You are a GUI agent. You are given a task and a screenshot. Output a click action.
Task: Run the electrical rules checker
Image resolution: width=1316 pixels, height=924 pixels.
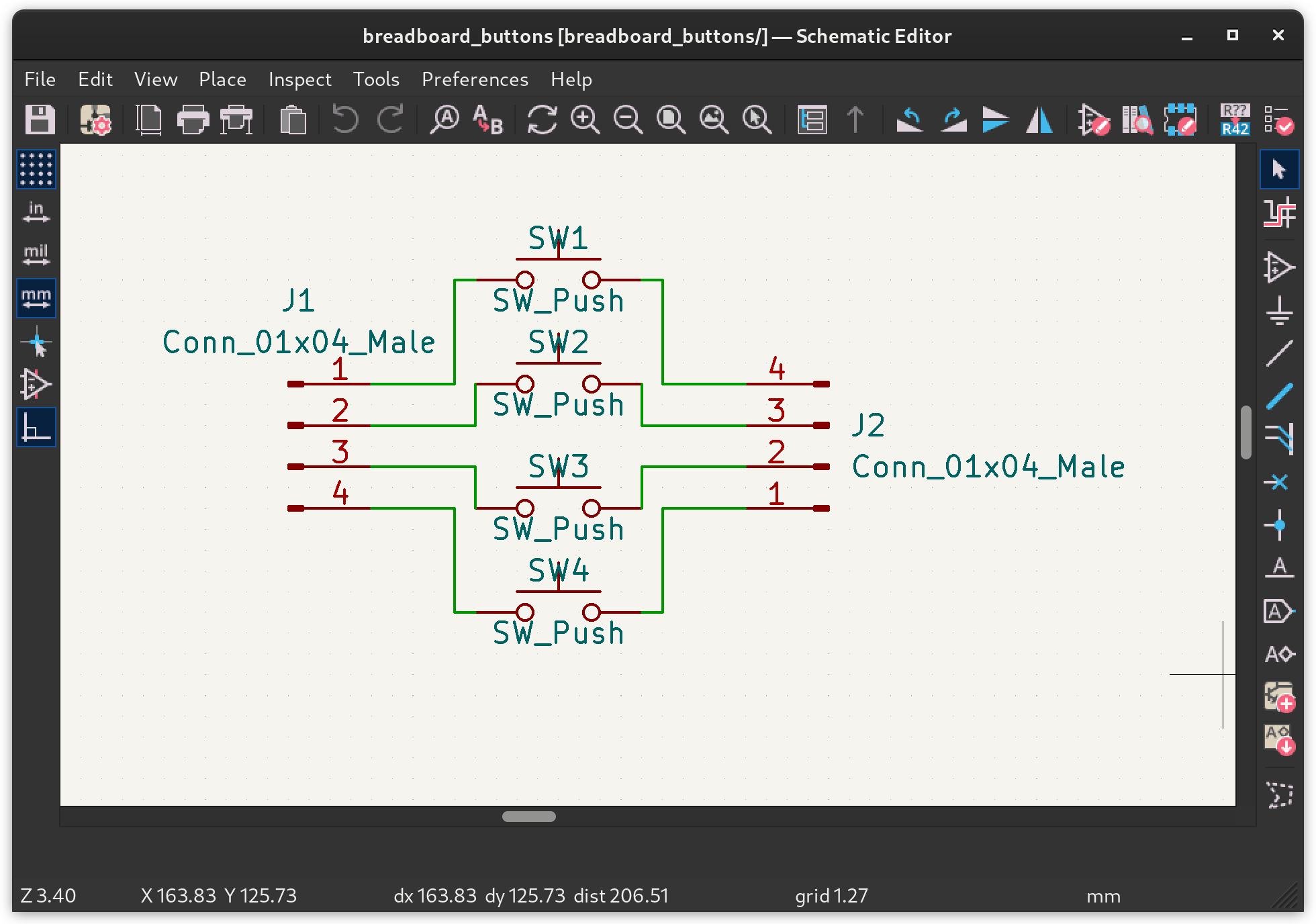click(x=1280, y=120)
